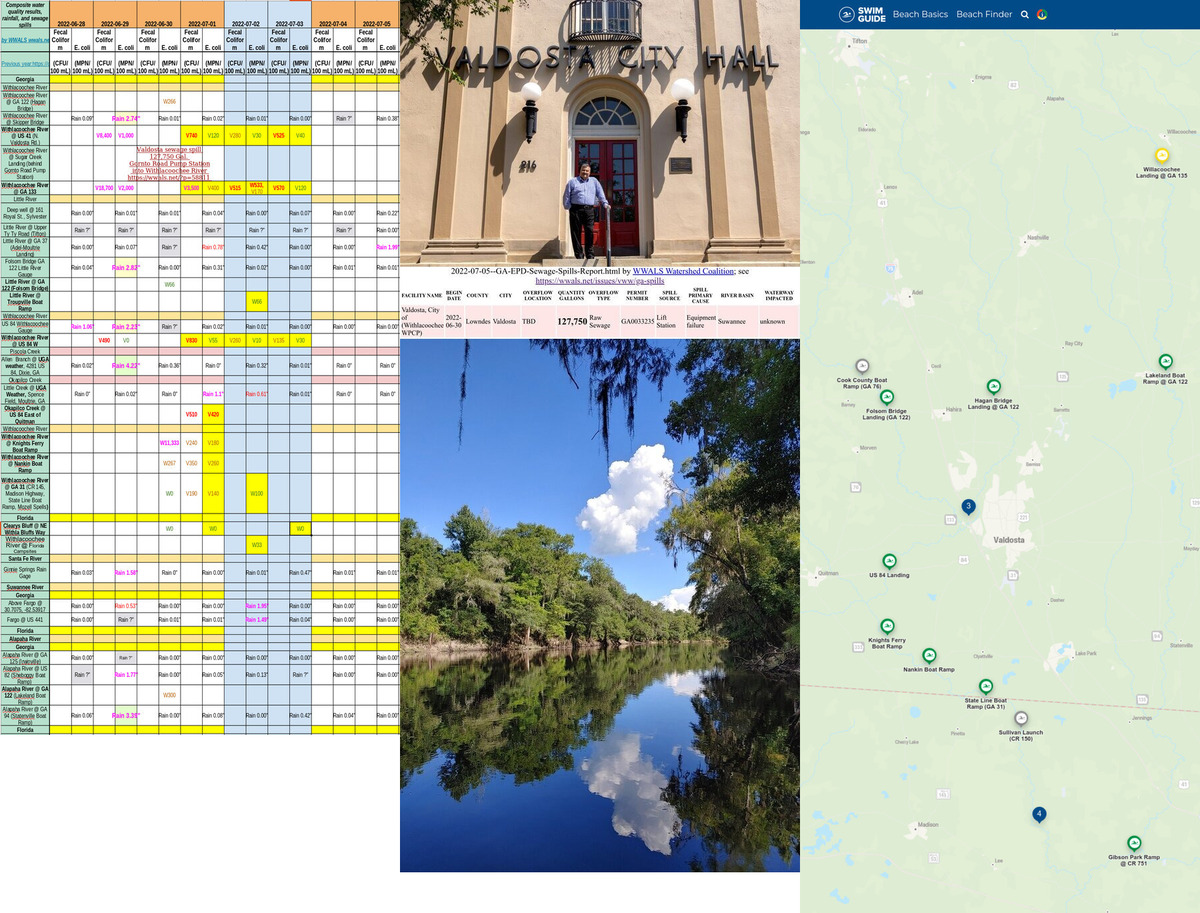Screen dimensions: 1200x913
Task: Select the V18,700 cell for GA 133
Action: (103, 188)
